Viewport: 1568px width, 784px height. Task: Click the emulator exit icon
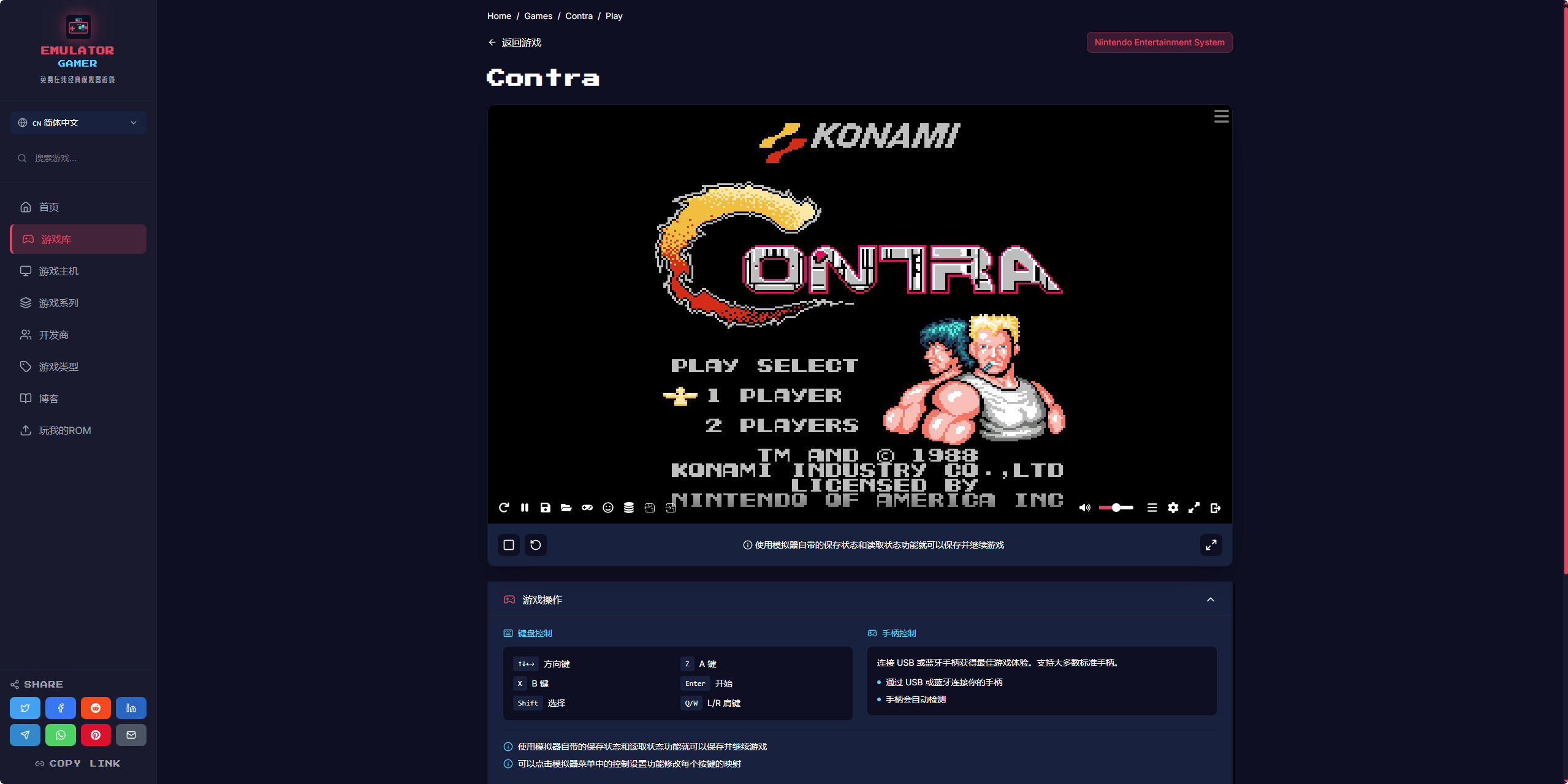tap(1216, 508)
